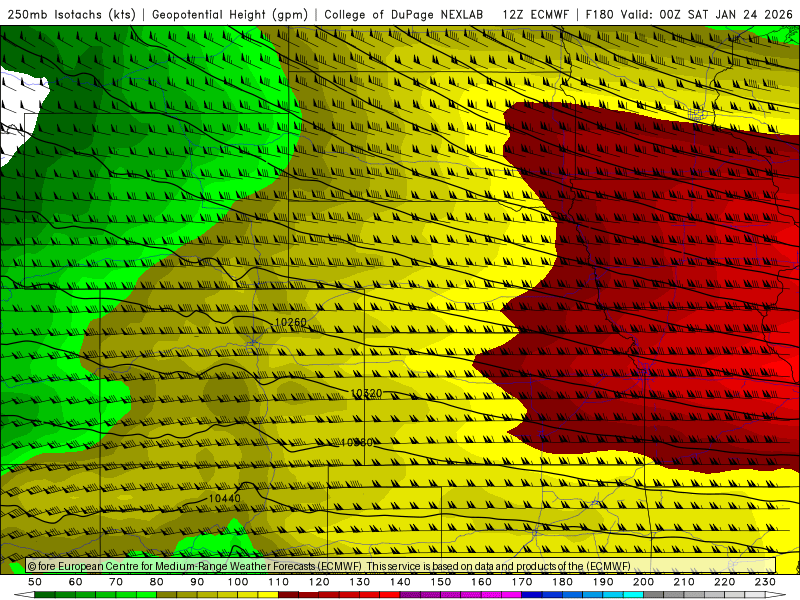Pick the purple swatch starting at 140 kts

[x=410, y=595]
